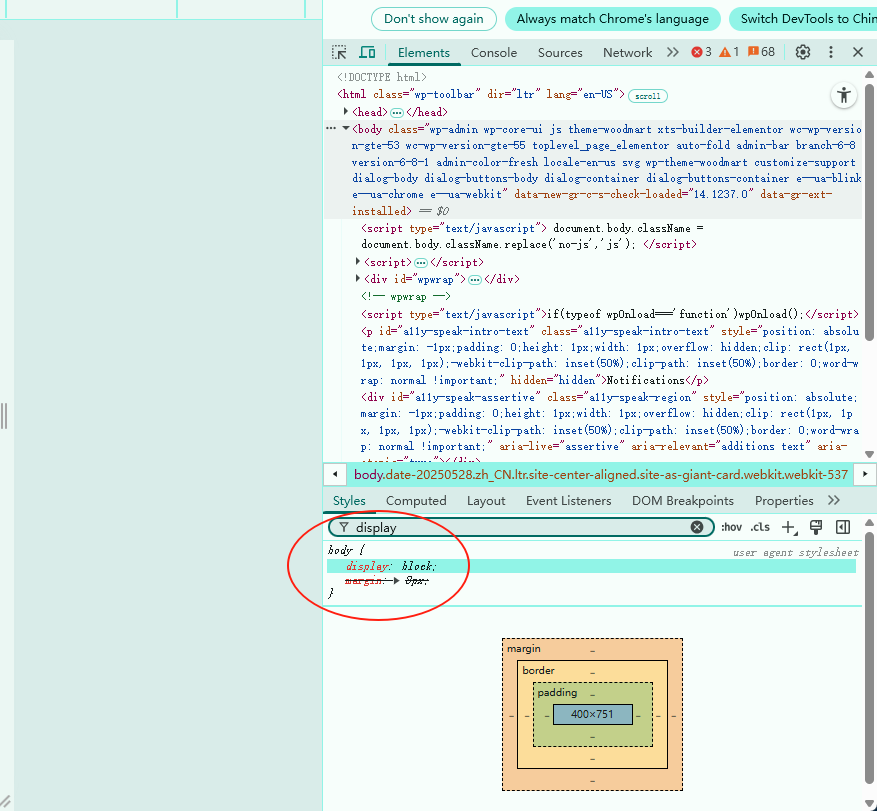Expand the div#wpwrap tree node
Screen dimensions: 877x811
(x=359, y=279)
